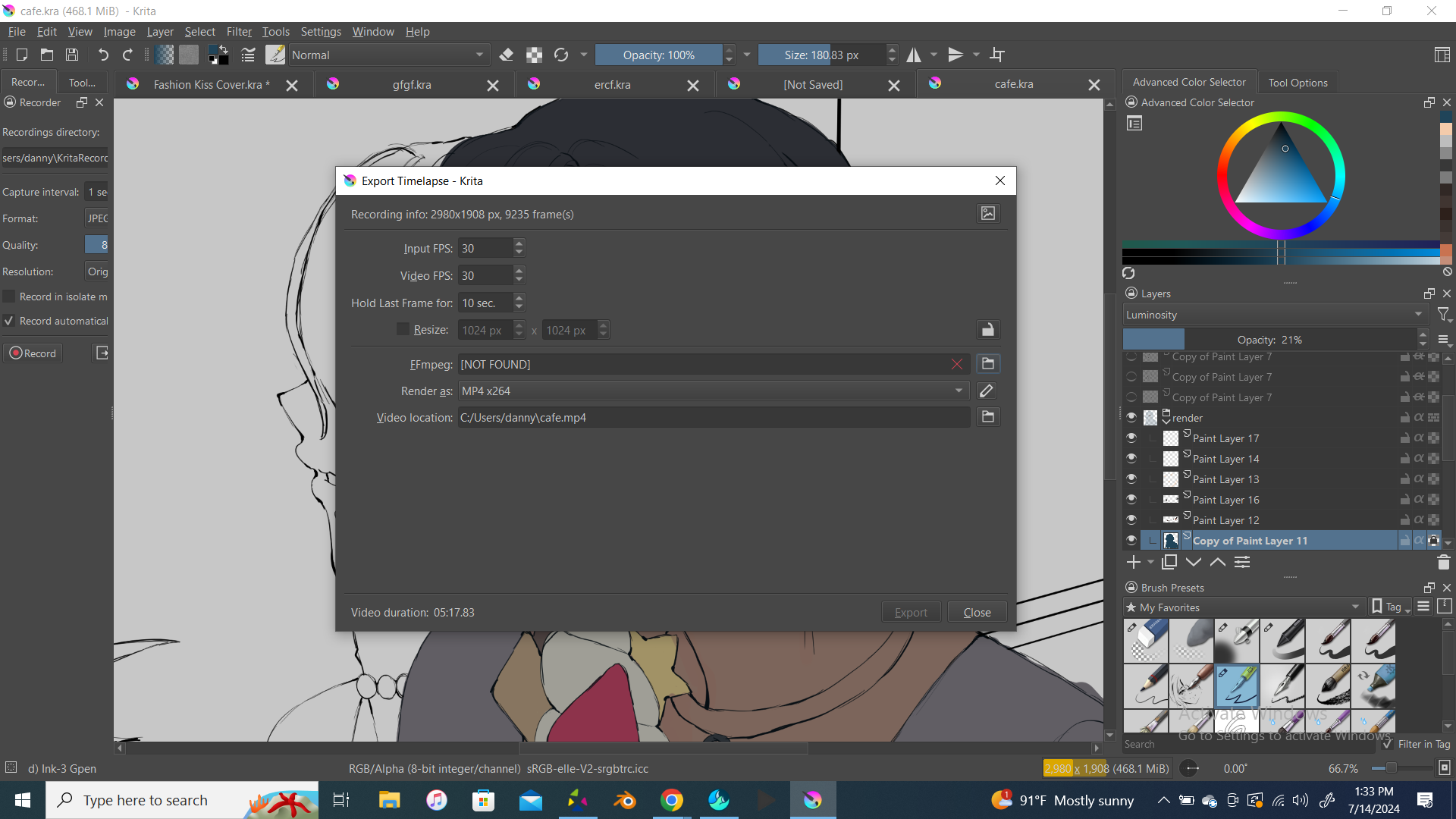Click the preserve alpha toolbar icon

pyautogui.click(x=534, y=55)
